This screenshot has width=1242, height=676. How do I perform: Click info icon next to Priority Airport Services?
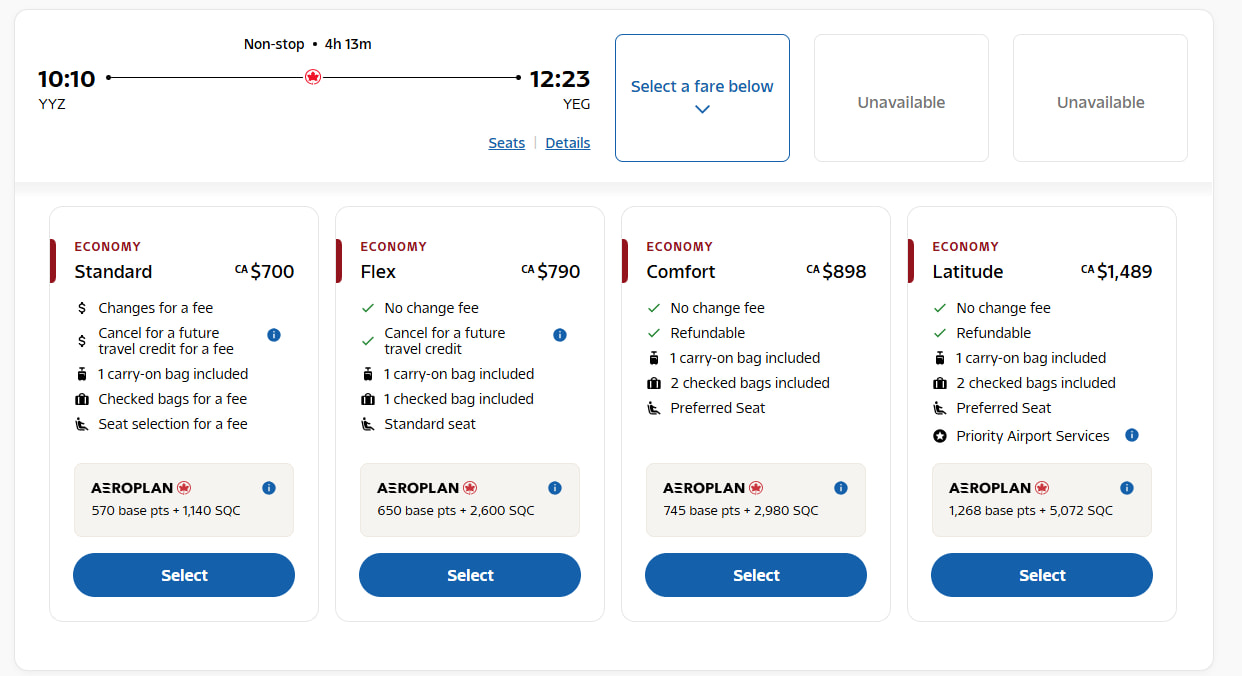click(1132, 435)
